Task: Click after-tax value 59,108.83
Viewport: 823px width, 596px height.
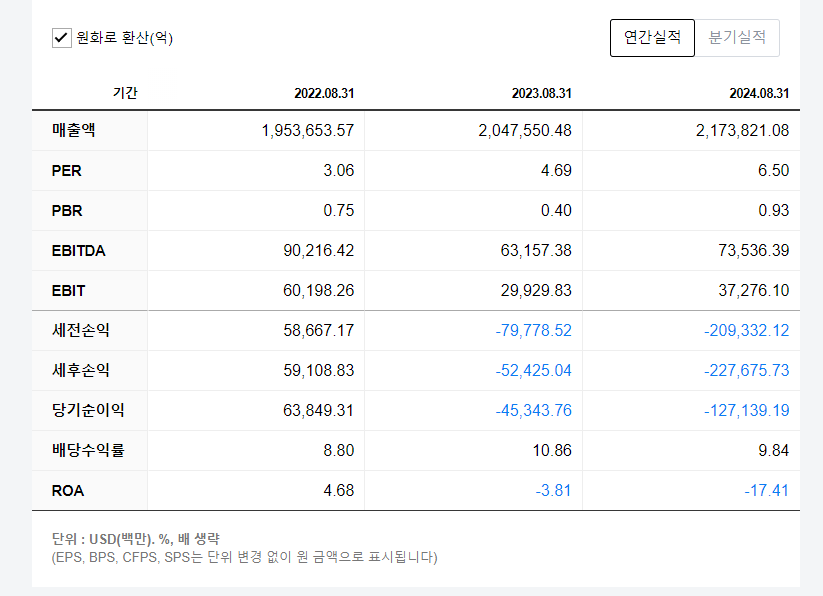Action: (x=319, y=370)
